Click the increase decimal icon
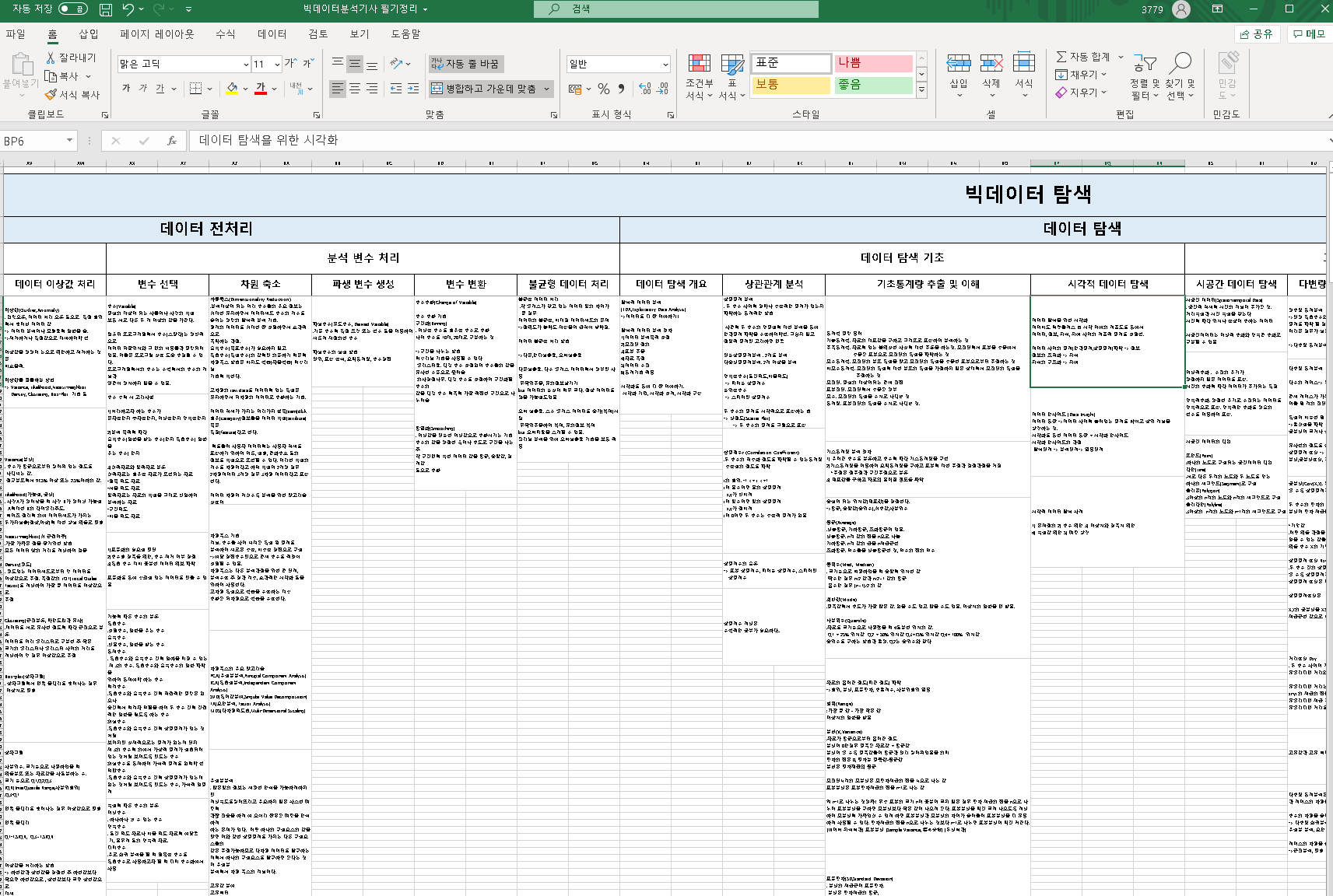This screenshot has width=1333, height=896. coord(645,89)
